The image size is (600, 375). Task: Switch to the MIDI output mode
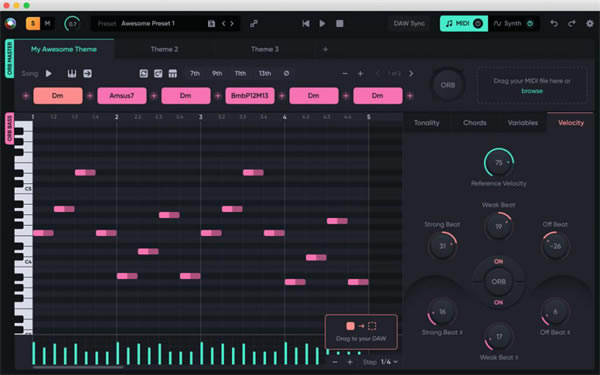tap(464, 24)
